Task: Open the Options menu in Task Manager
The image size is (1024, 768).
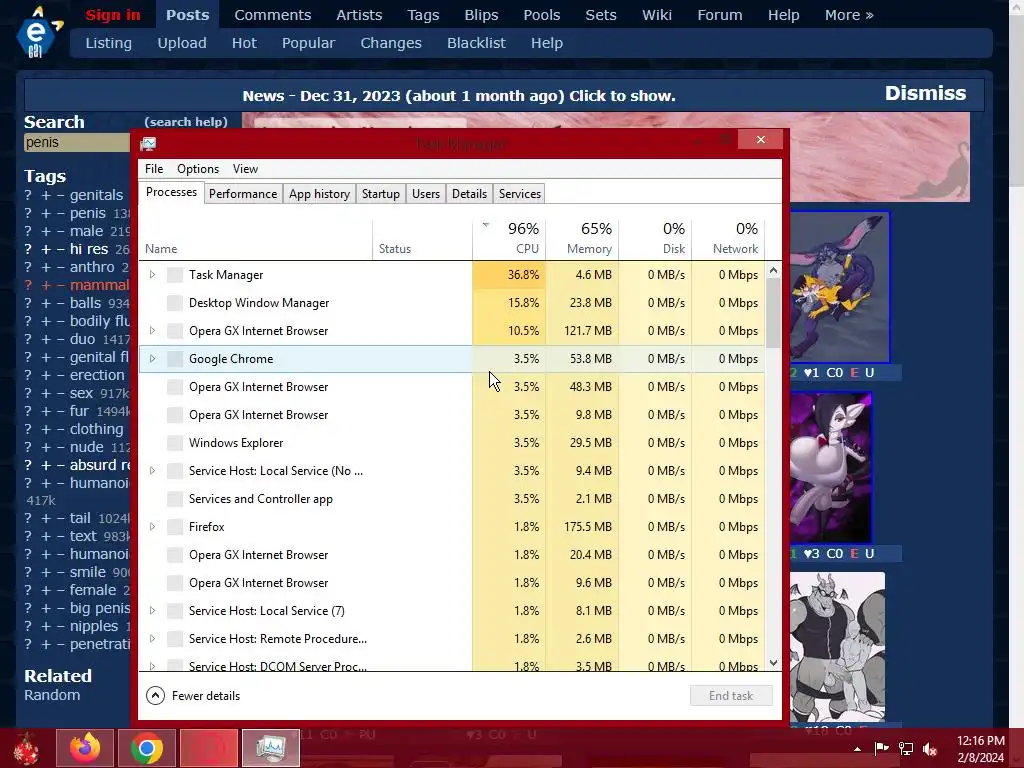Action: click(198, 168)
